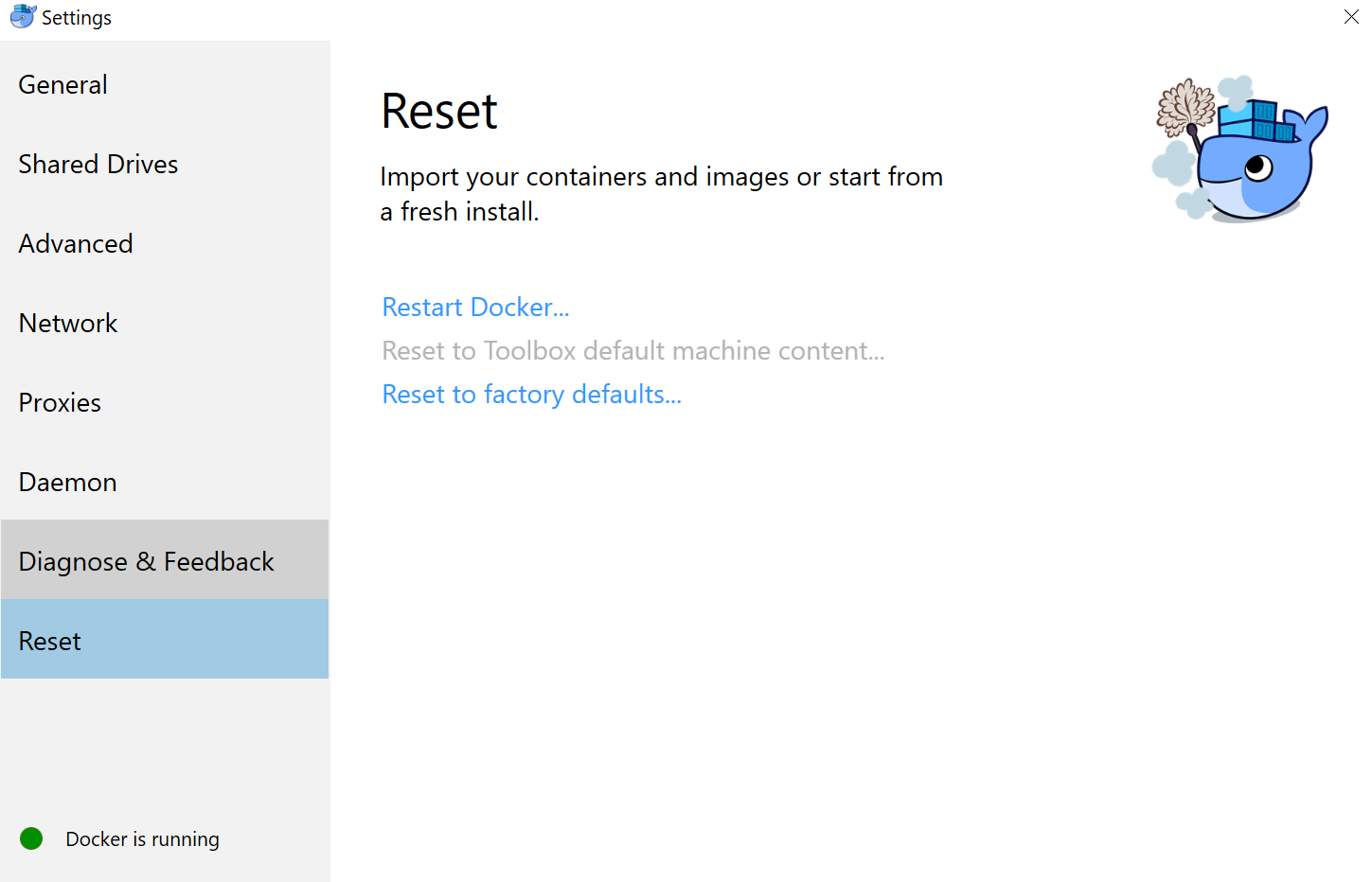Screen dimensions: 1372x882
Task: Click the Restart Docker link
Action: click(475, 307)
